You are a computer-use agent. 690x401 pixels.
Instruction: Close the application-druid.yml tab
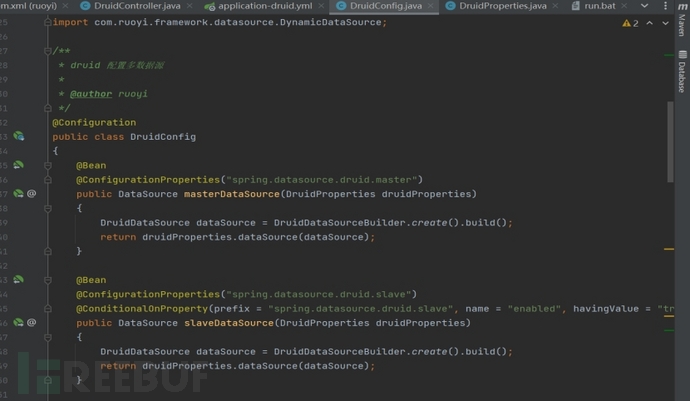321,6
